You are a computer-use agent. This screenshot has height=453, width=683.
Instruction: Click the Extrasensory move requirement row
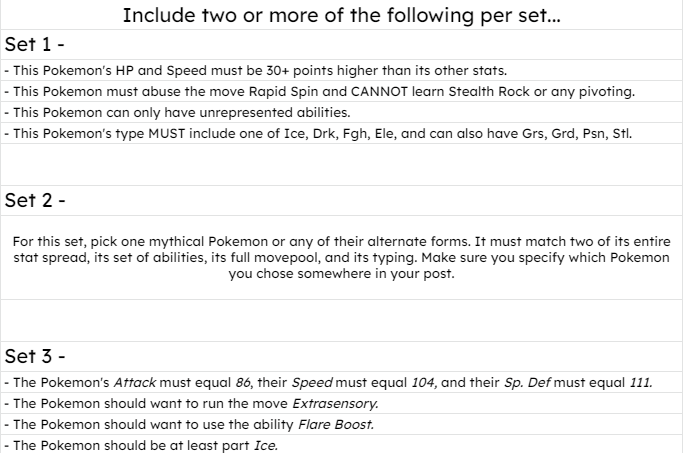pyautogui.click(x=342, y=403)
